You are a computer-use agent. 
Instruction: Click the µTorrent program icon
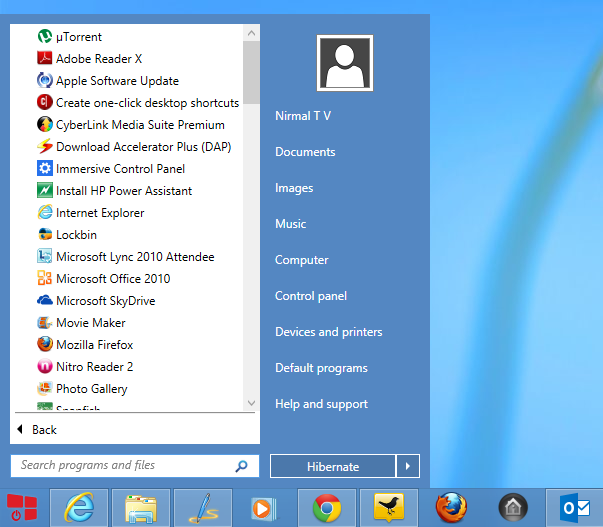click(45, 37)
